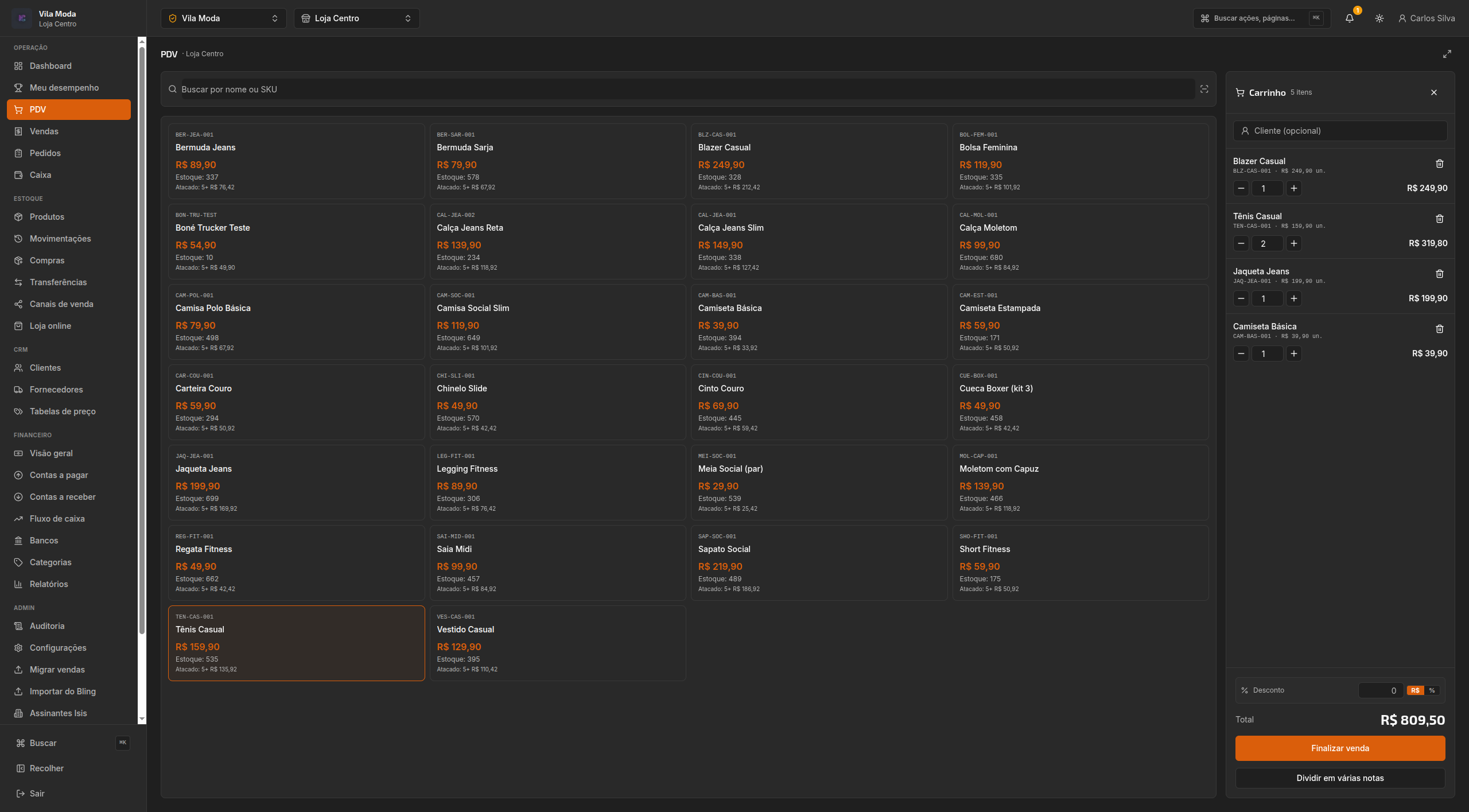Viewport: 1469px width, 812px height.
Task: Go to Compras page
Action: [69, 261]
